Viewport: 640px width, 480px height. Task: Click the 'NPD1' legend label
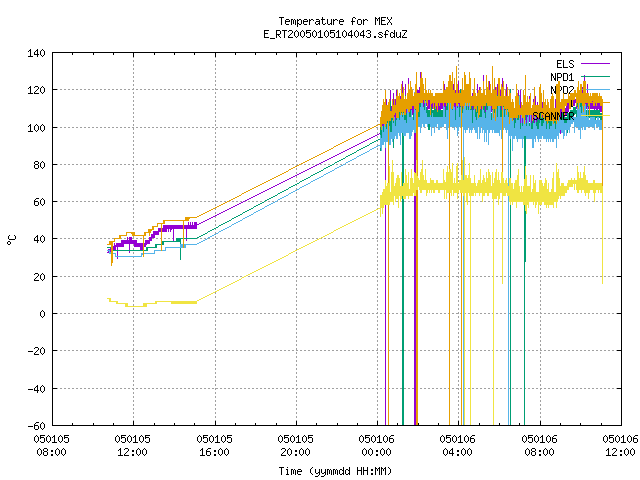pos(562,77)
